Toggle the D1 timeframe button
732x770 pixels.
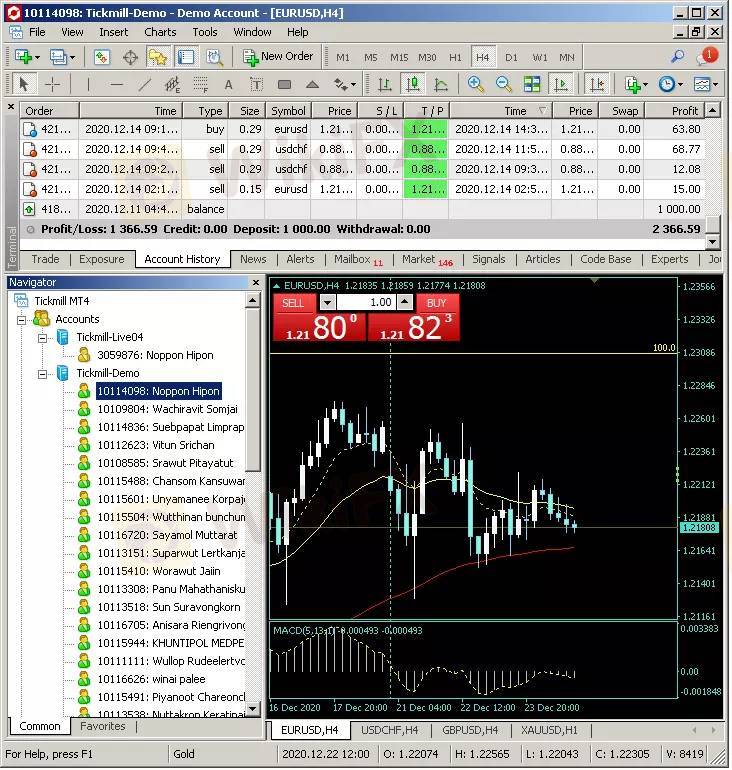(x=511, y=57)
